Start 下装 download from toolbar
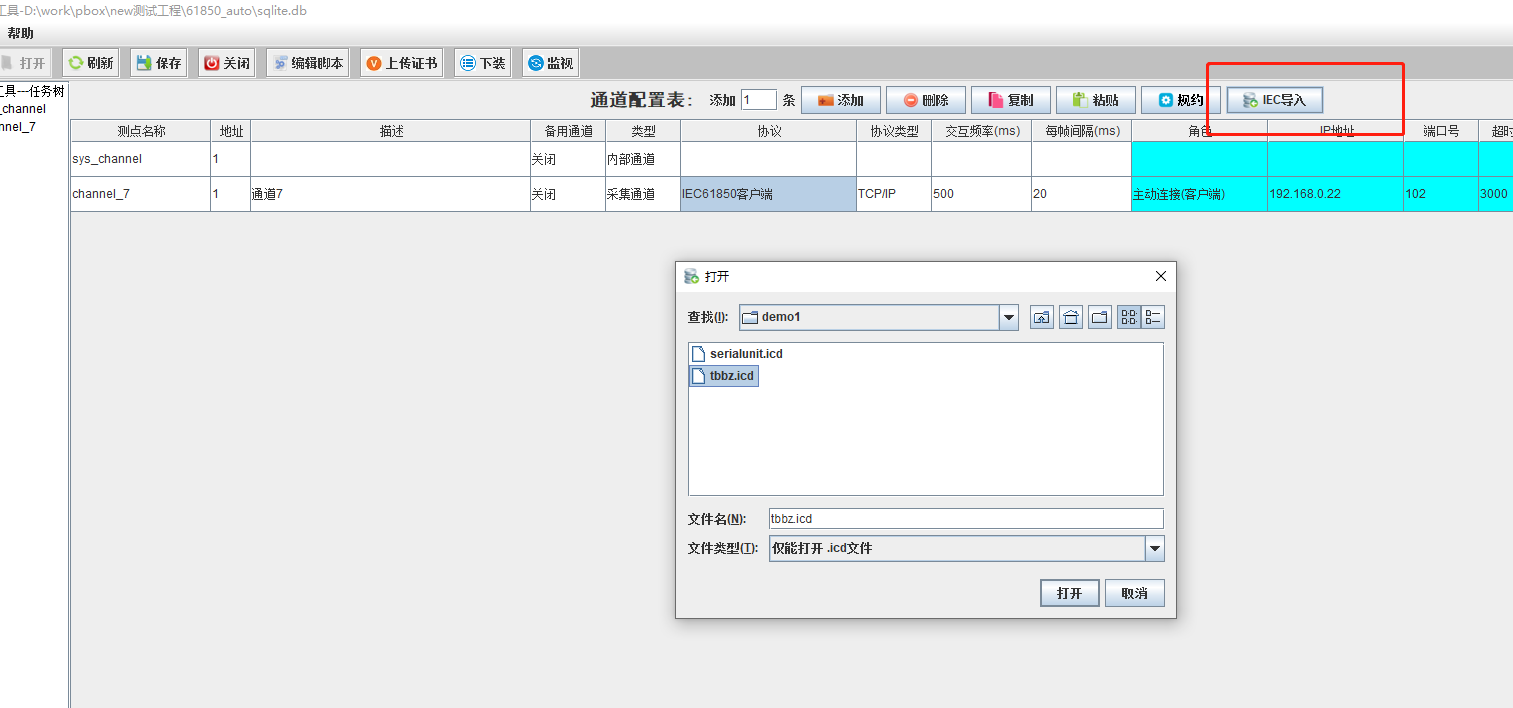Image resolution: width=1513 pixels, height=708 pixels. 483,63
